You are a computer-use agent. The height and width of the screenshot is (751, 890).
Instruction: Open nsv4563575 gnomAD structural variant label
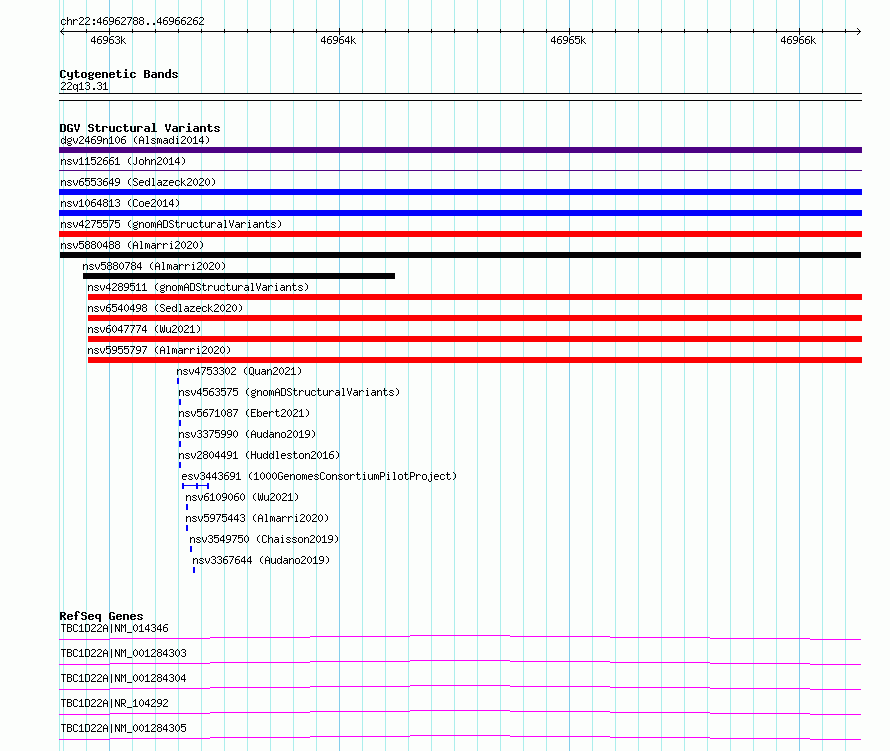click(x=289, y=392)
